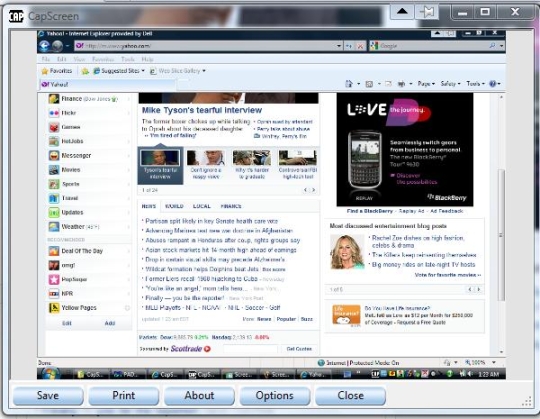Select the Yahoo! browser tab

107,84
